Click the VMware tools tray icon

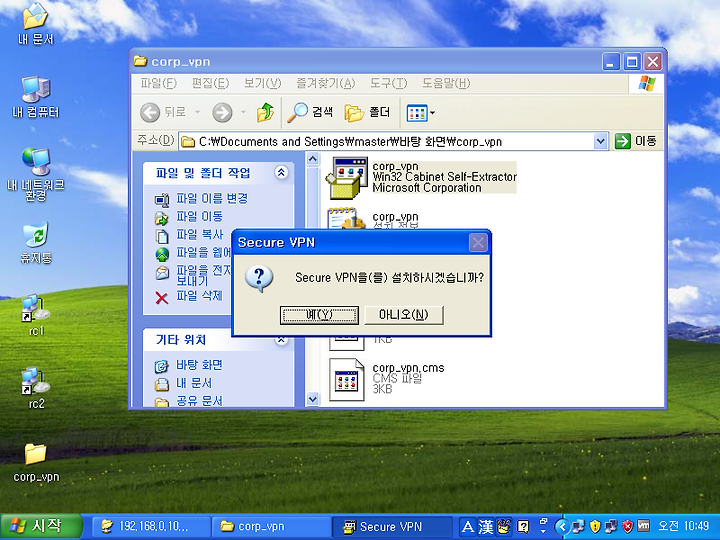click(x=643, y=526)
